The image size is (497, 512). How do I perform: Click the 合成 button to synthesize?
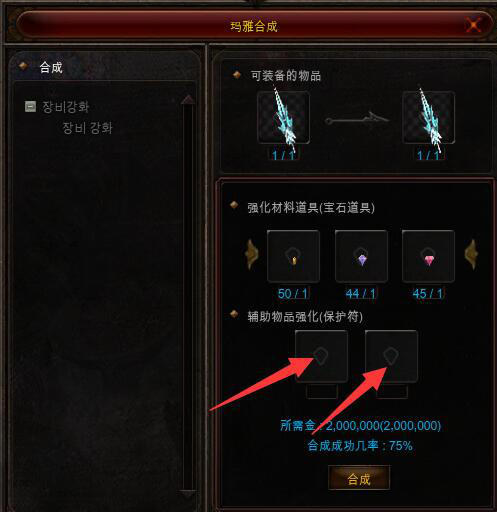[359, 478]
